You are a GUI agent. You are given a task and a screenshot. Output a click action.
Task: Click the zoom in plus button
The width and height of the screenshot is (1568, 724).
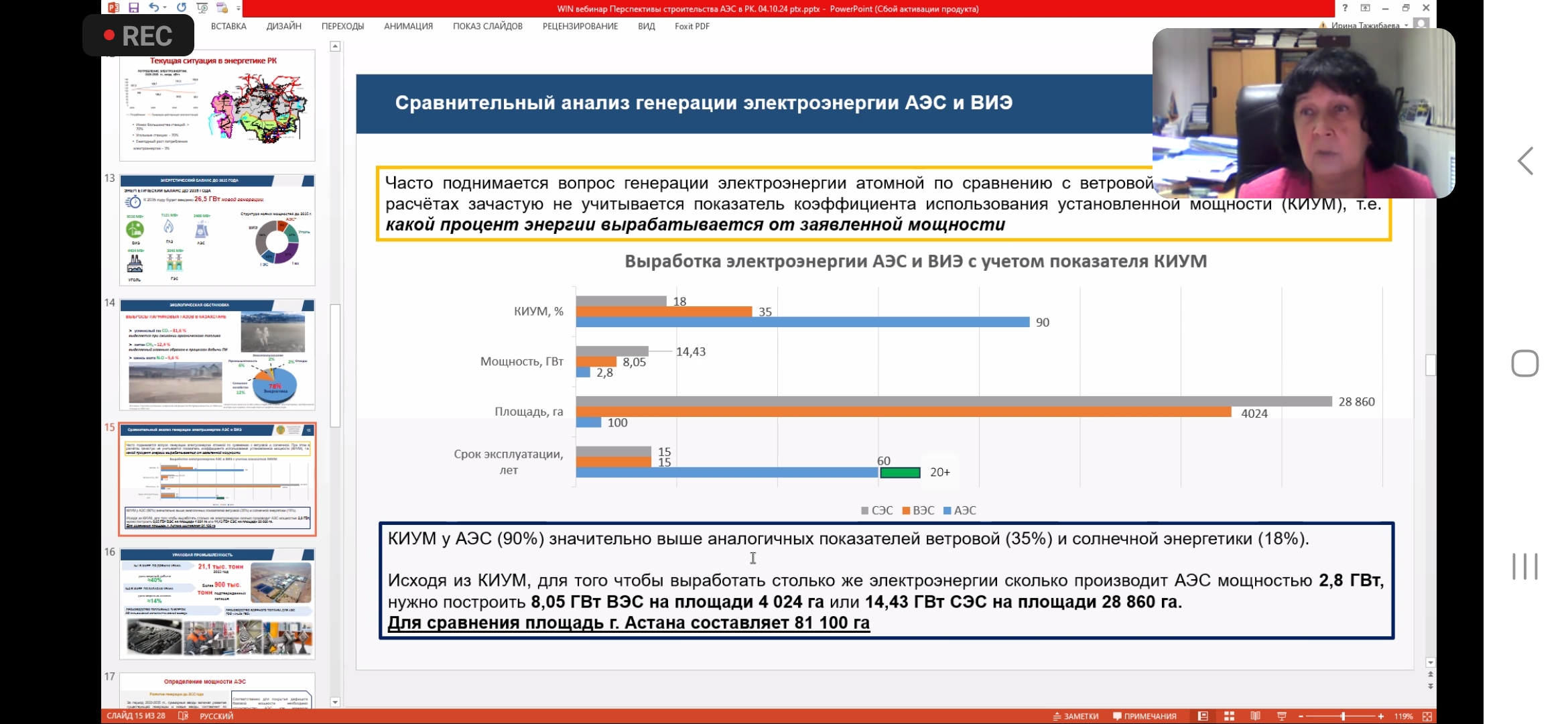(x=1381, y=716)
